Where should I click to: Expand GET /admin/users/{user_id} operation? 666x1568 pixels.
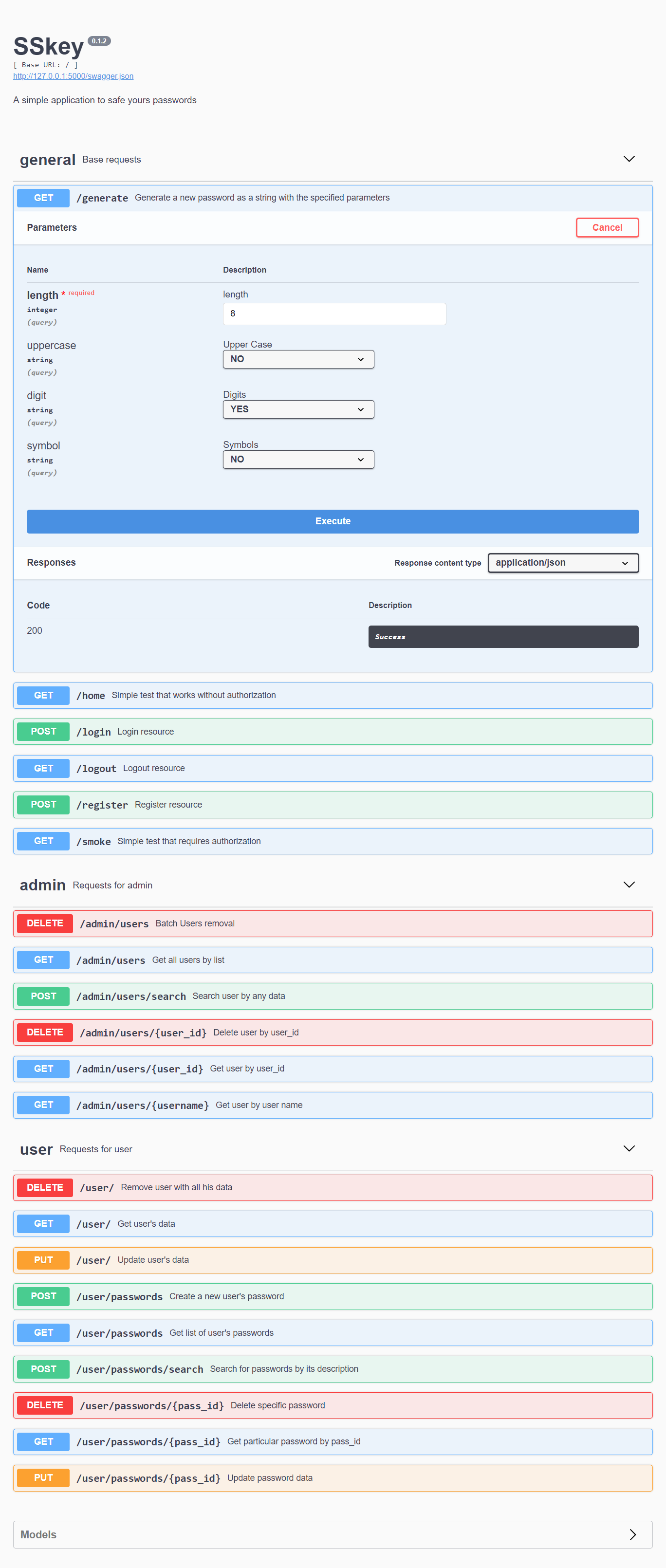click(x=333, y=1069)
